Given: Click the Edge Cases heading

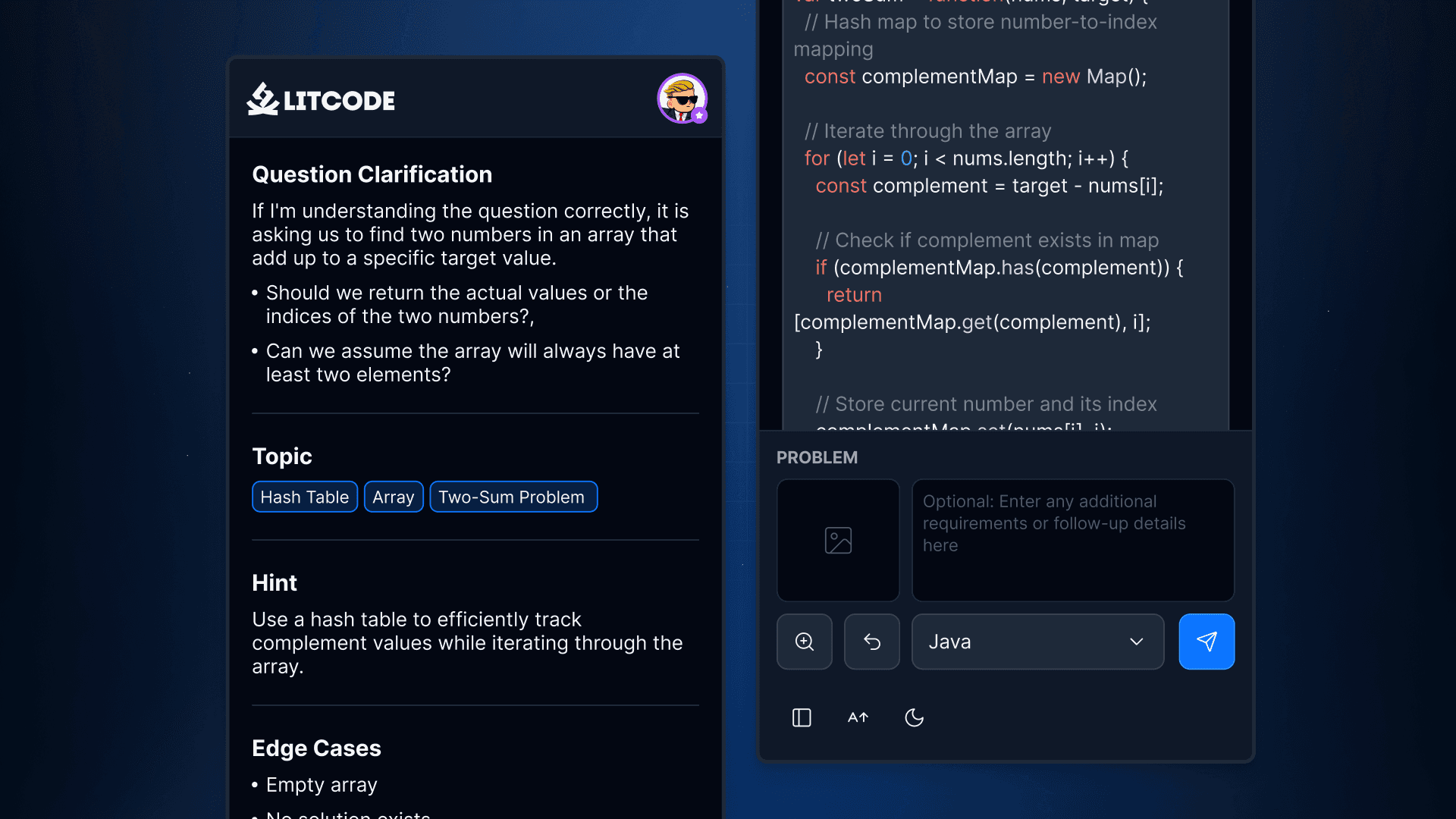Looking at the screenshot, I should [316, 748].
